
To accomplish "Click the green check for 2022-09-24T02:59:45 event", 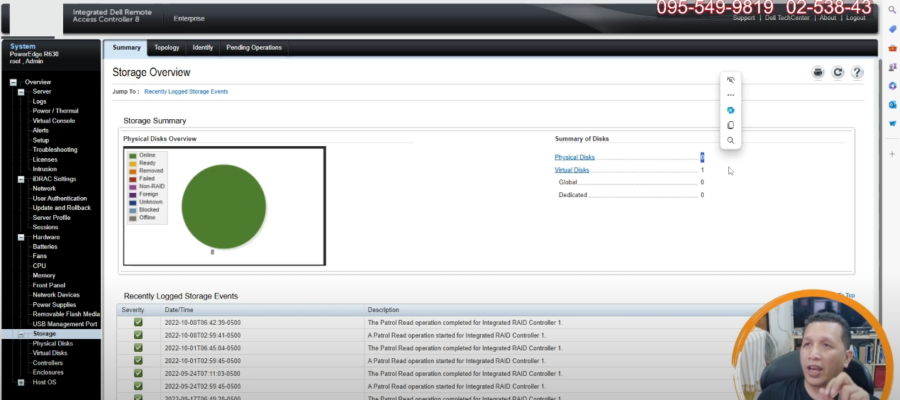I will [138, 386].
